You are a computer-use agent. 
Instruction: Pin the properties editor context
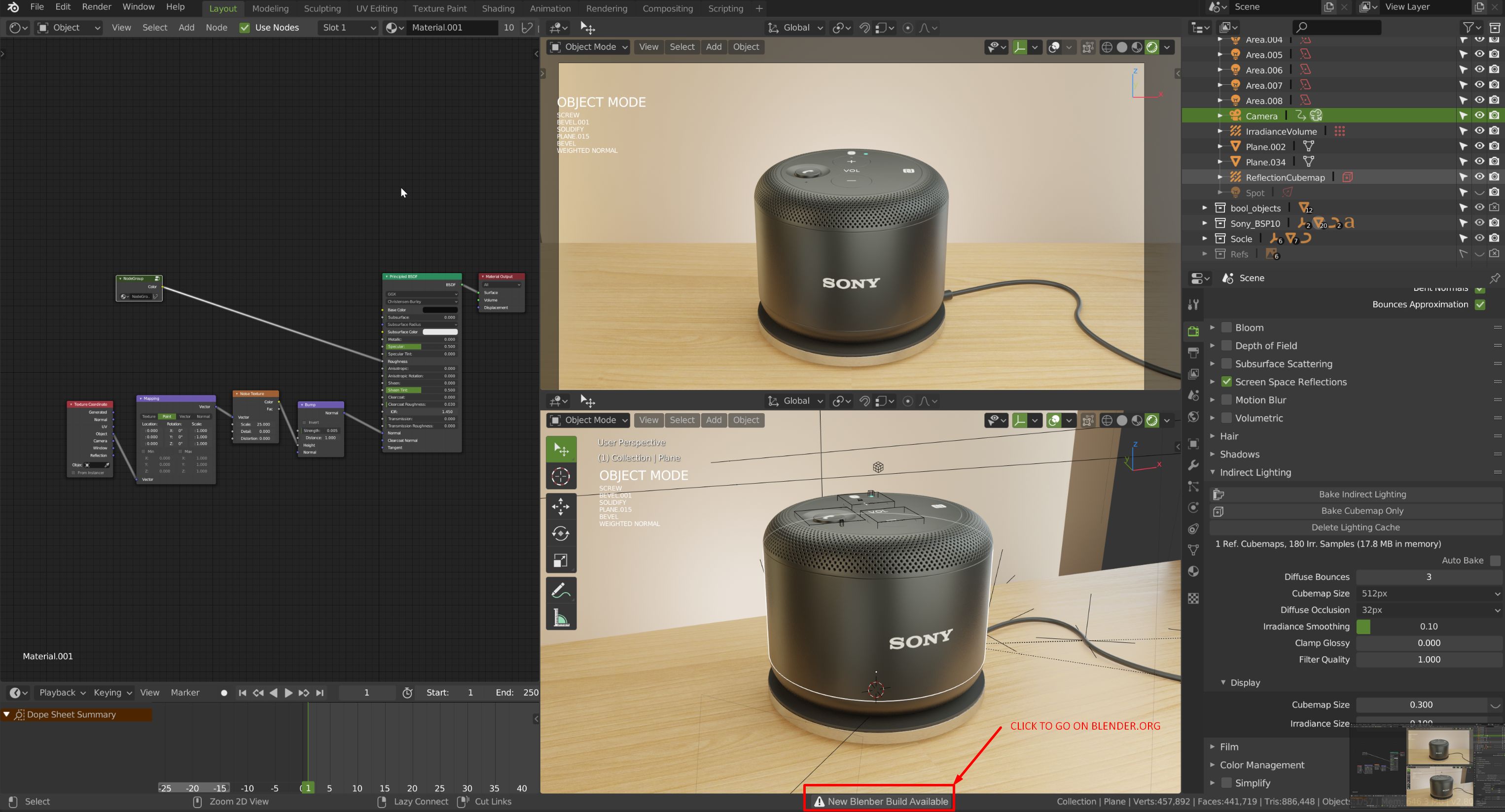point(1494,278)
